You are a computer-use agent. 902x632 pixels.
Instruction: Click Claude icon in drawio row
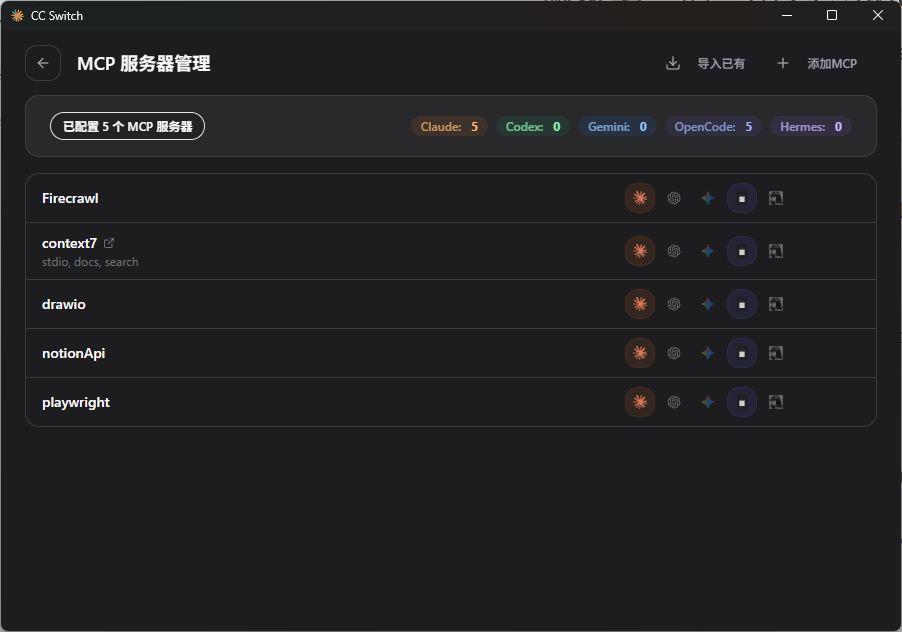(640, 304)
